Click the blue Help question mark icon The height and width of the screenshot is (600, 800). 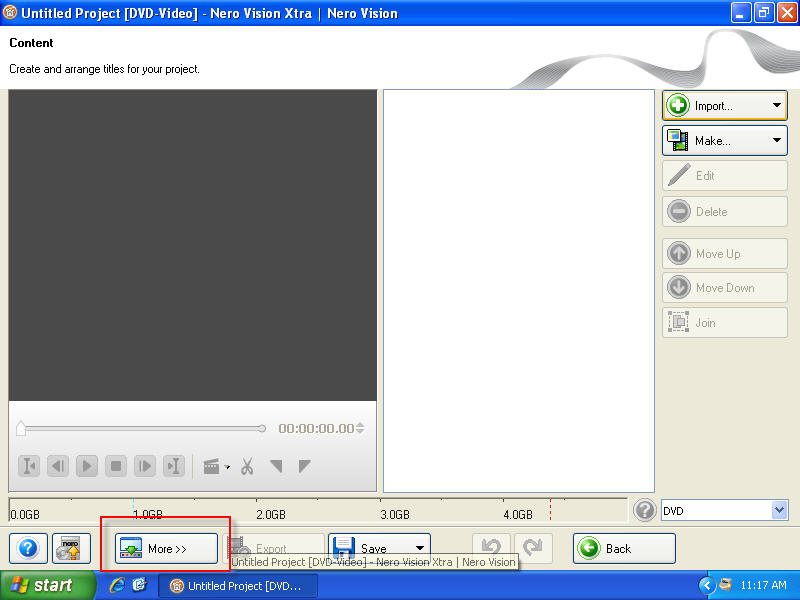click(28, 548)
